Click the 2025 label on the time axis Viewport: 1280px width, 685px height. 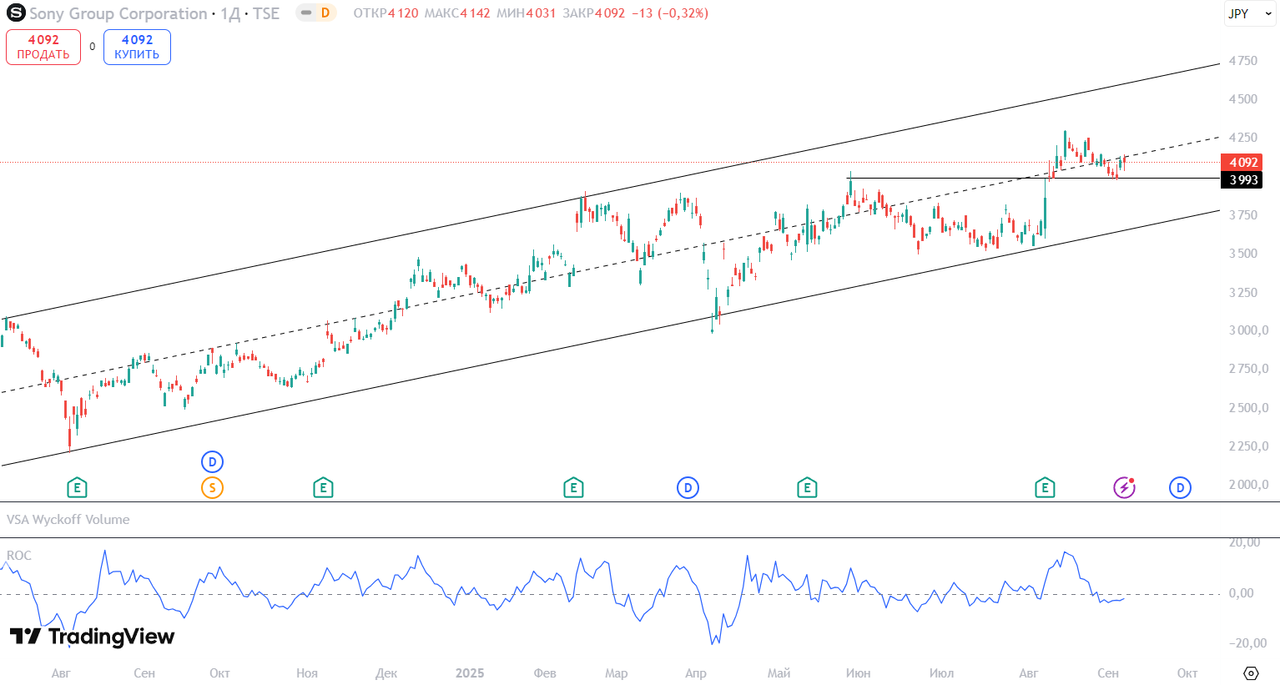pos(470,673)
